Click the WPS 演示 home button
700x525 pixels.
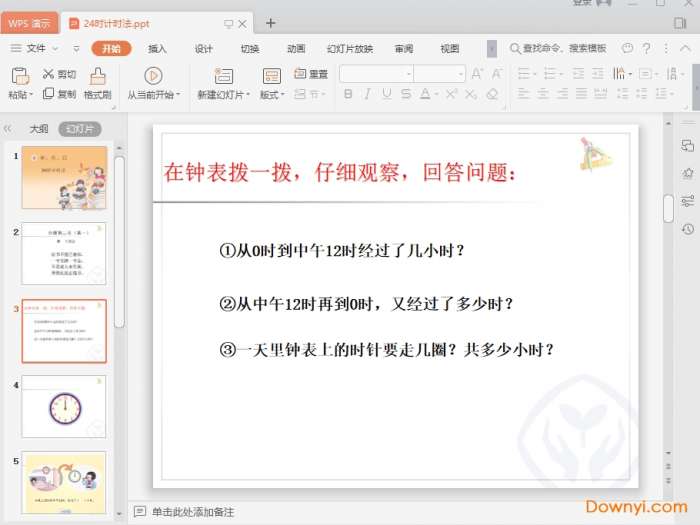pyautogui.click(x=29, y=23)
